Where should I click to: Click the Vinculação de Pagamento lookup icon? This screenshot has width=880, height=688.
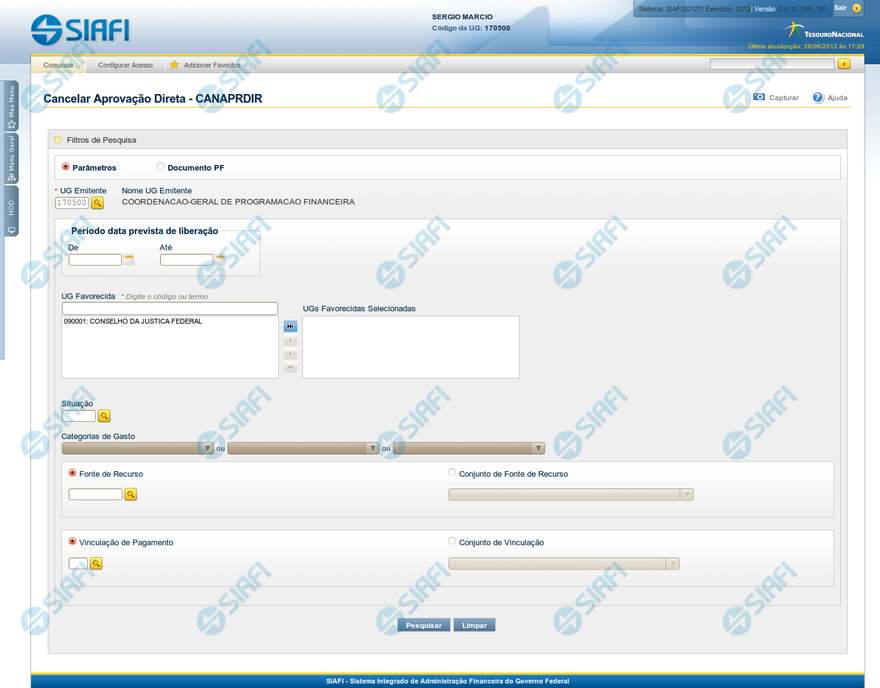96,564
